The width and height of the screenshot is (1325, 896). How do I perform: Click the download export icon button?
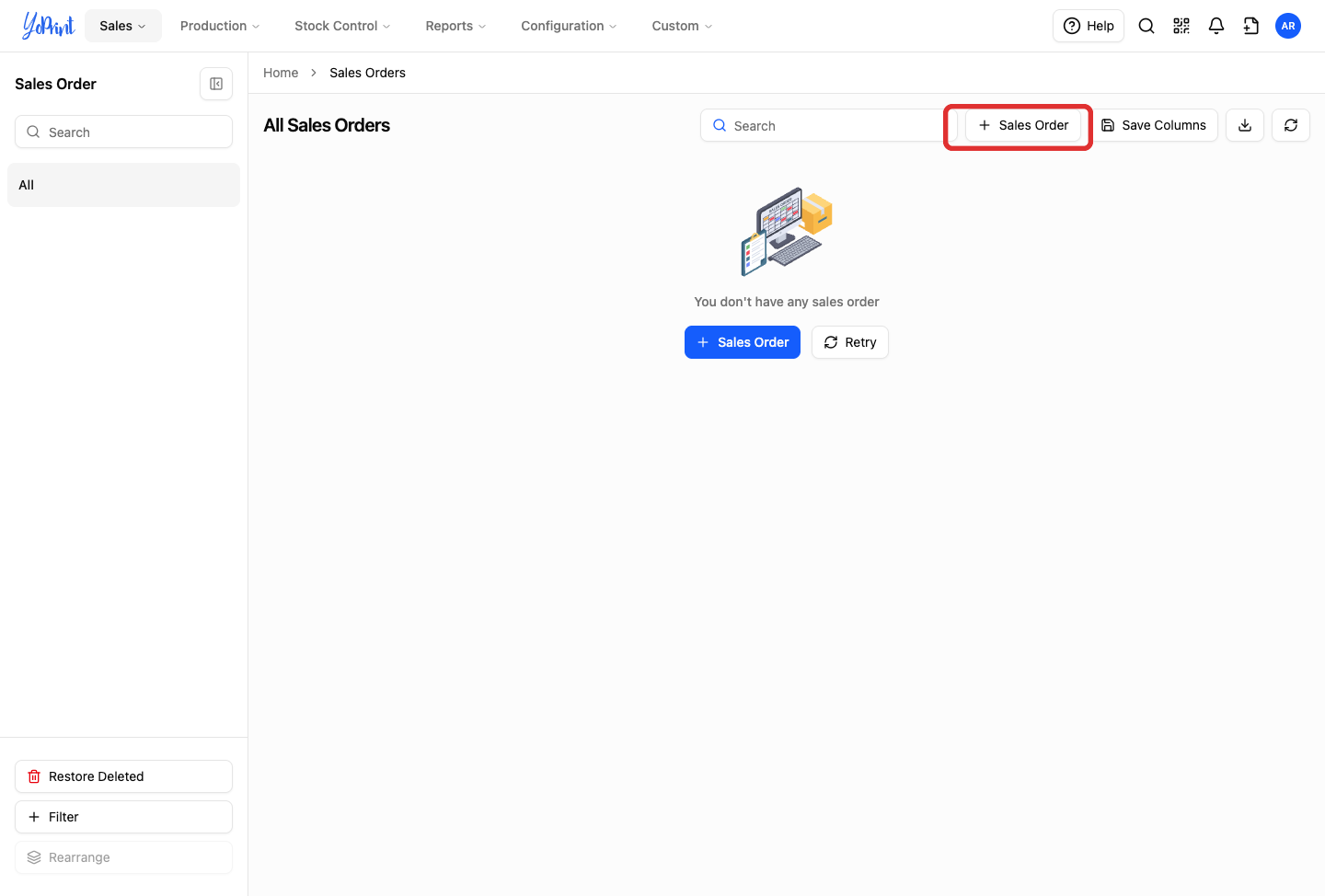click(x=1245, y=125)
